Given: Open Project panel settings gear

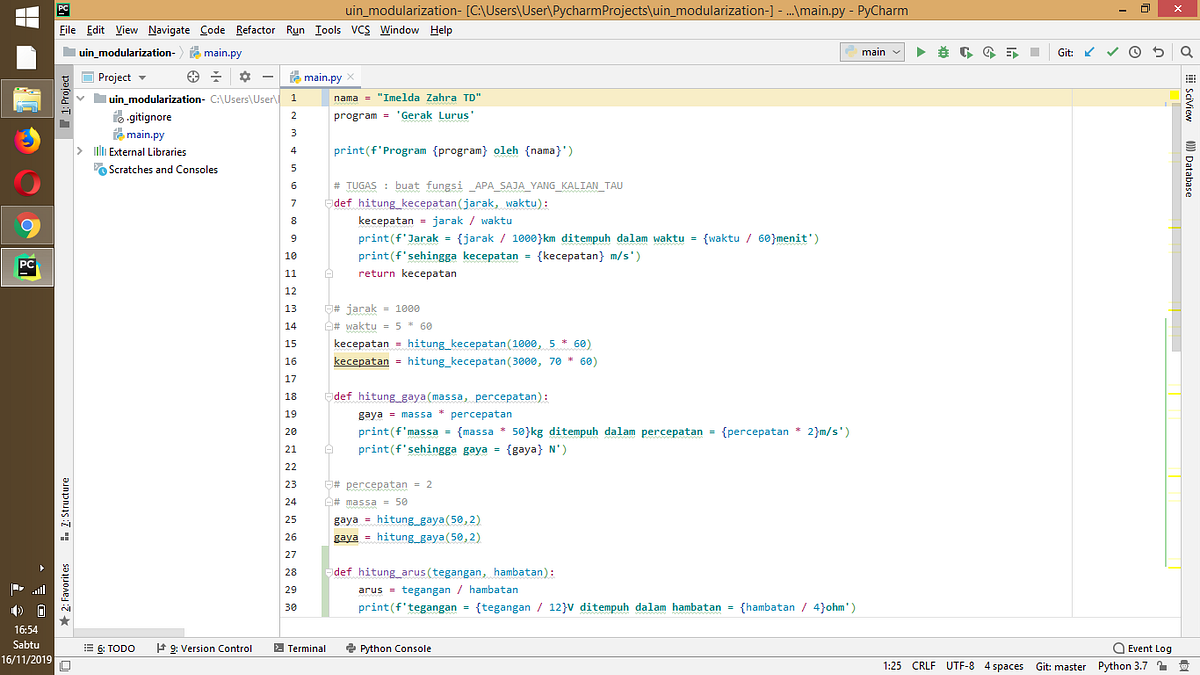Looking at the screenshot, I should coord(242,76).
